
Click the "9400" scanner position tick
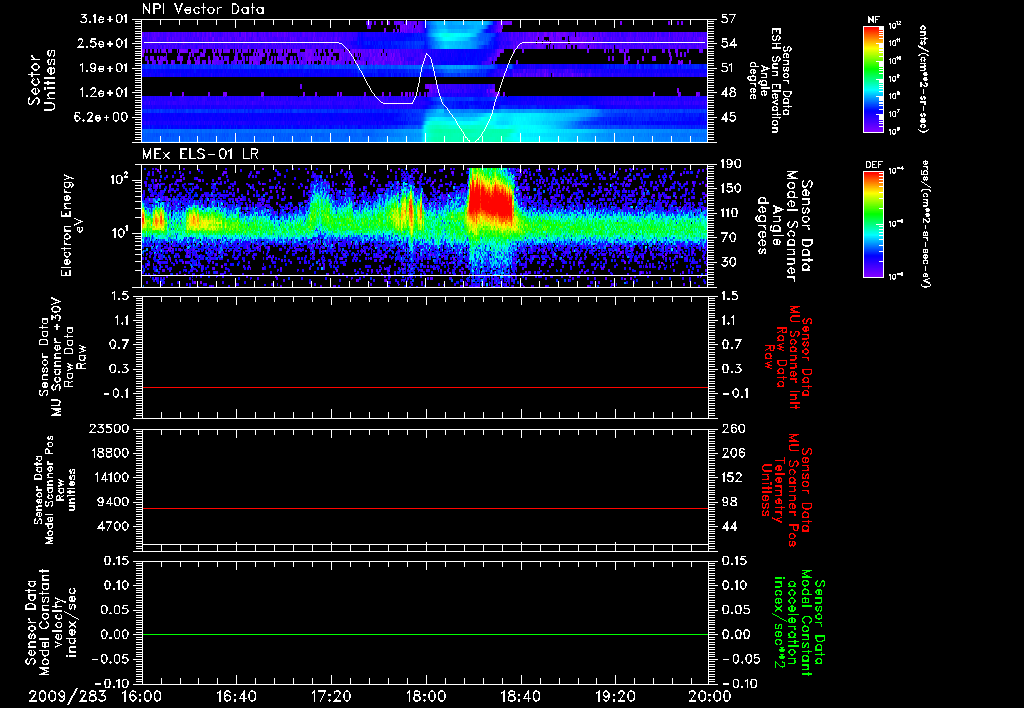(x=114, y=502)
